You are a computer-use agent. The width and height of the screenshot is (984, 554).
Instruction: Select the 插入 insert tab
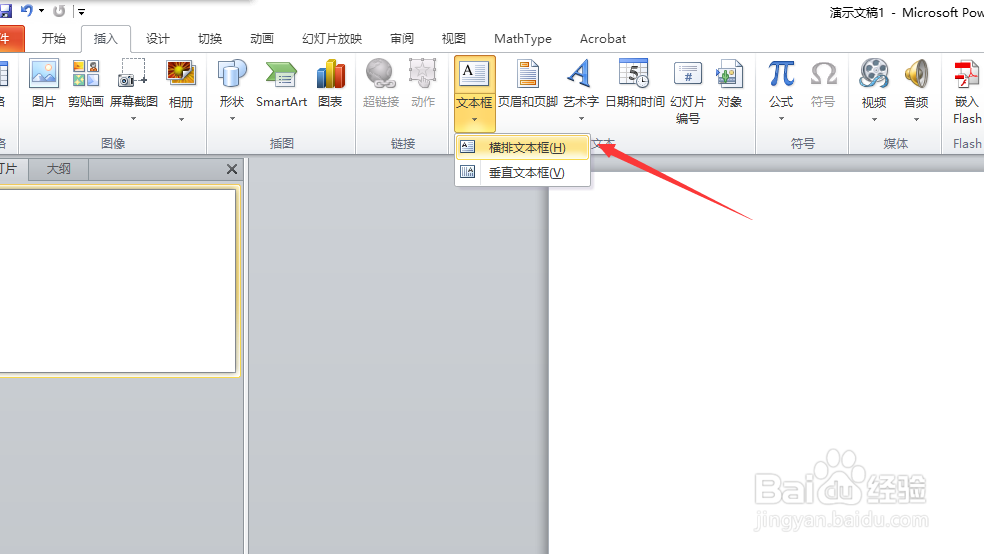click(x=105, y=39)
